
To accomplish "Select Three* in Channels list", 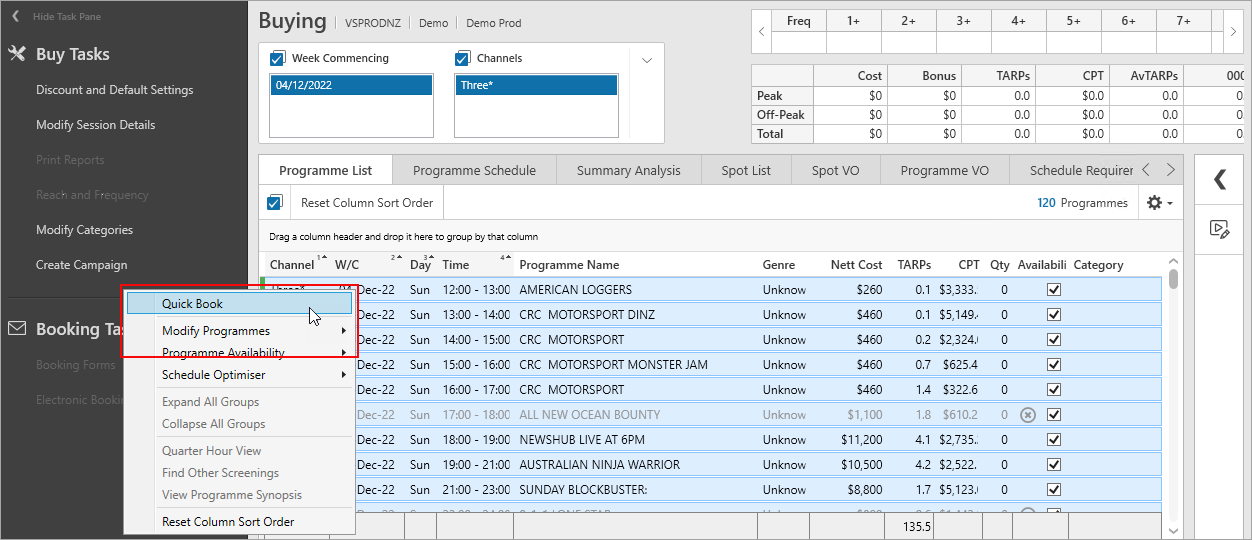I will coord(536,86).
